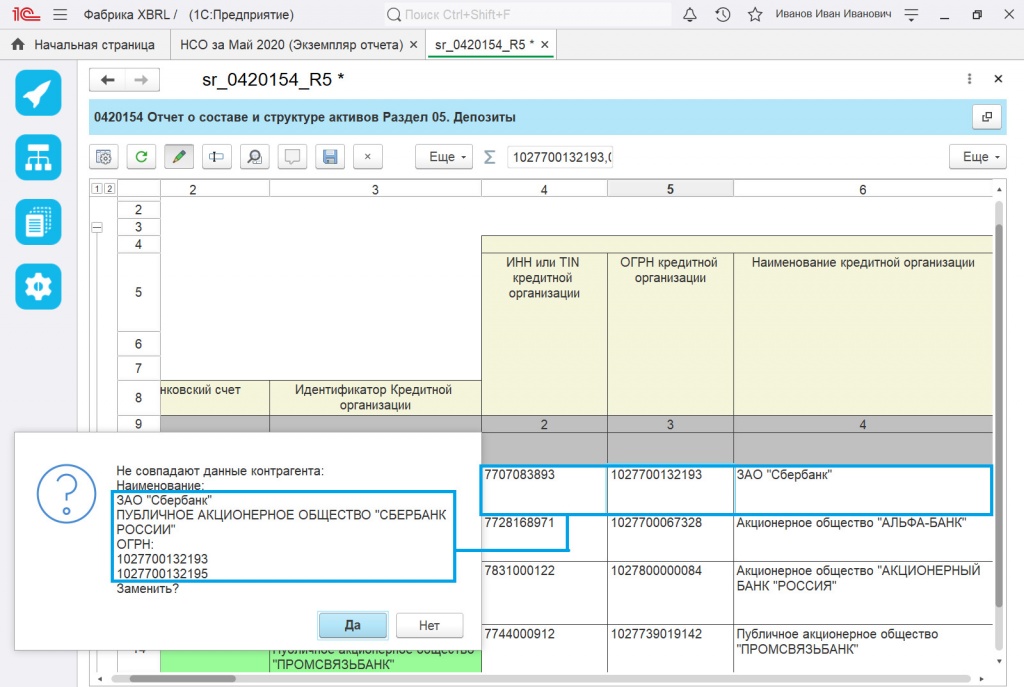Select grouping level 2 button
Viewport: 1024px width, 687px height.
pyautogui.click(x=110, y=189)
